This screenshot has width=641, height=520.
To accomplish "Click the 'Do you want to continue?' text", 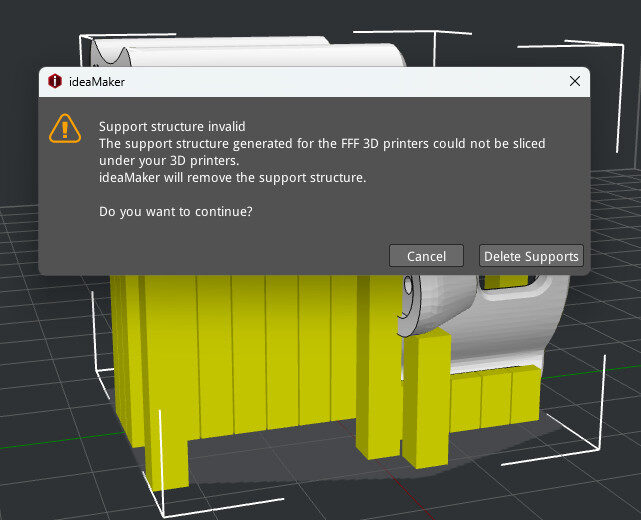I will 176,211.
